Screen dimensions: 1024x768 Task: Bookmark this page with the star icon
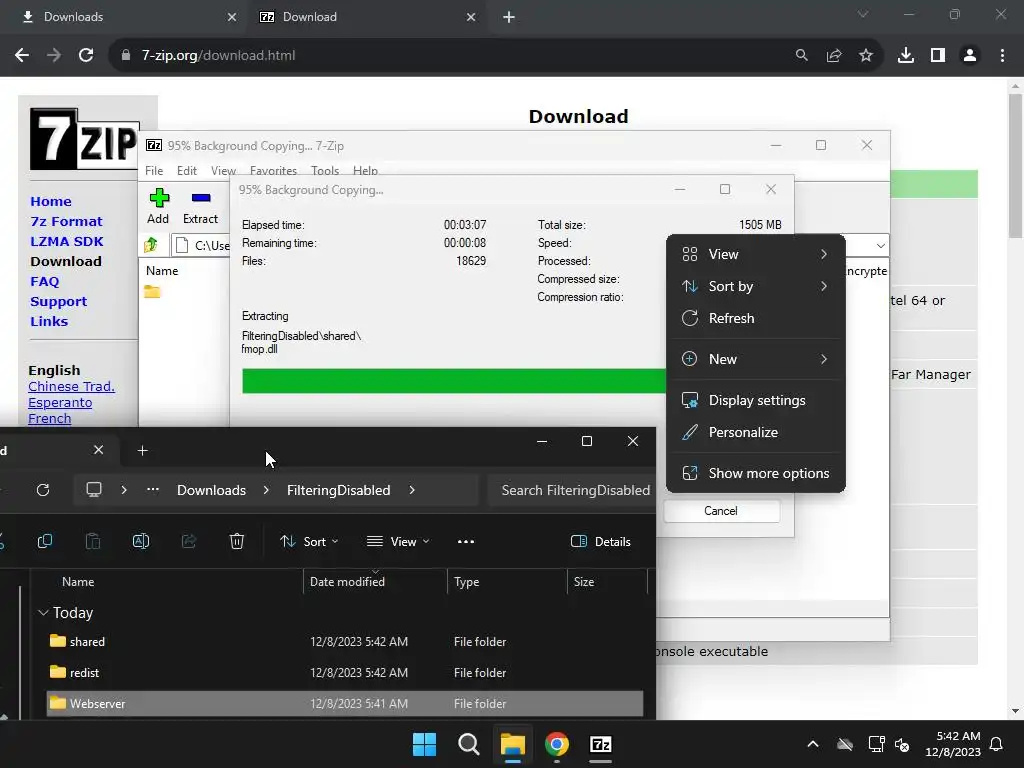(x=866, y=56)
